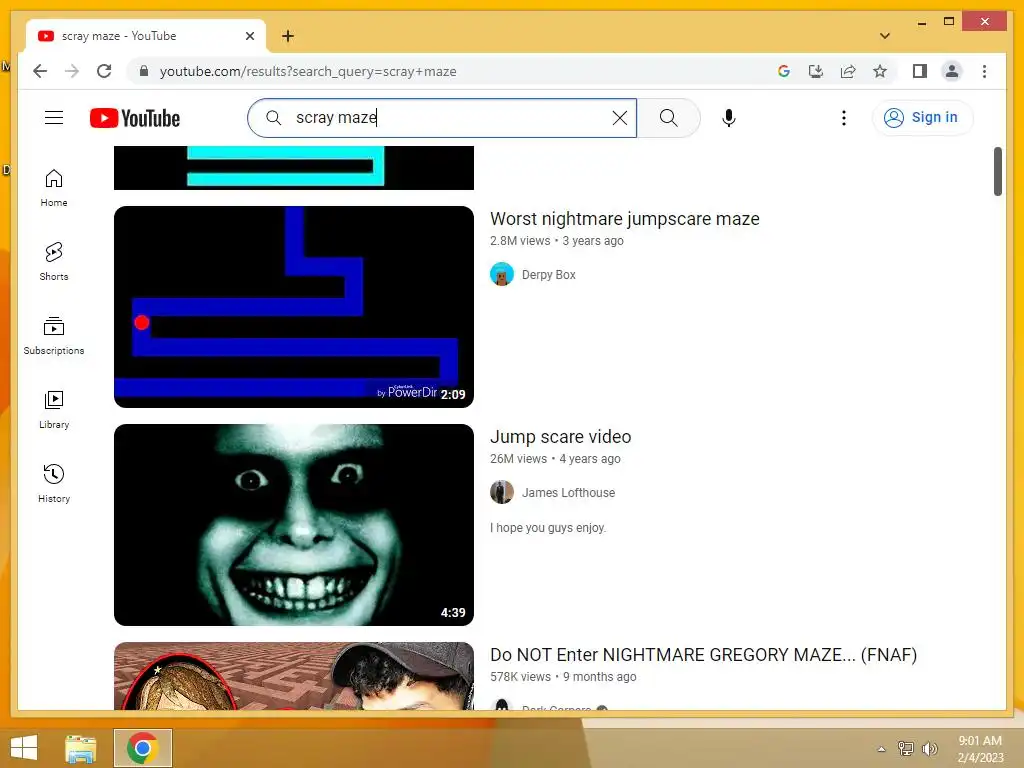Open a new tab with plus button
Image resolution: width=1024 pixels, height=768 pixels.
click(x=288, y=36)
